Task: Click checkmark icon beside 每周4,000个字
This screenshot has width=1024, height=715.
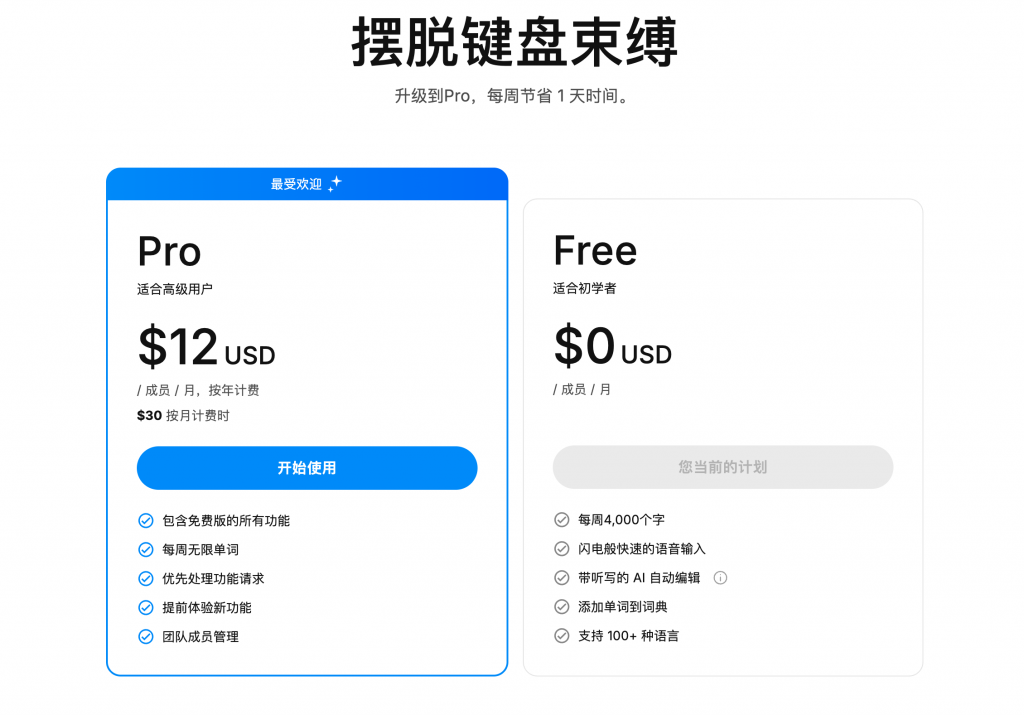Action: (x=562, y=520)
